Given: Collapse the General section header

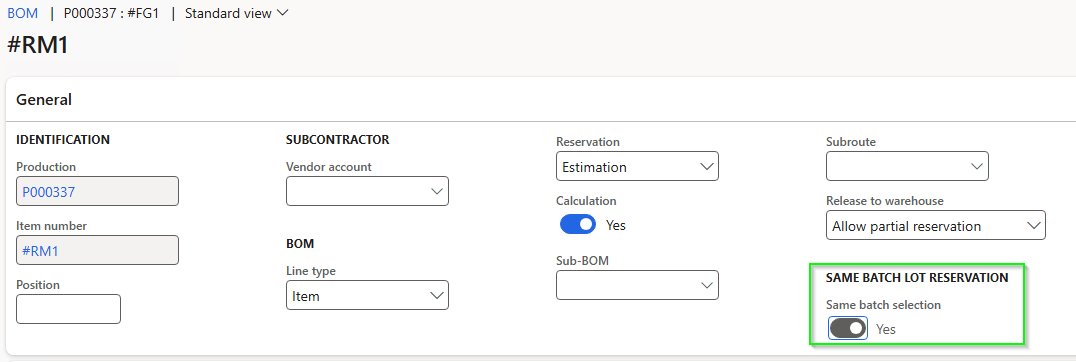Looking at the screenshot, I should (44, 99).
